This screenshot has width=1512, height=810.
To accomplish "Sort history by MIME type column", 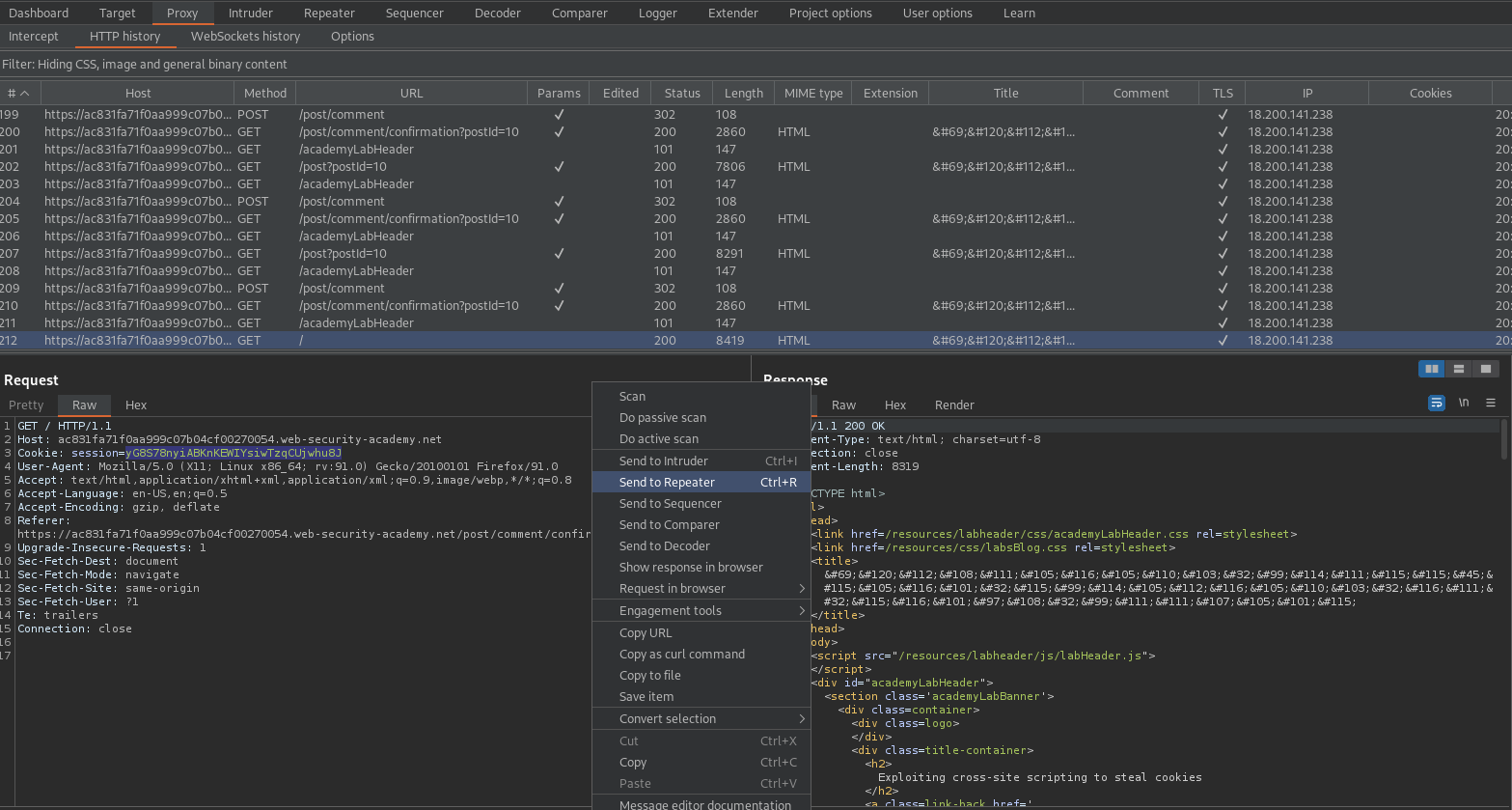I will tap(813, 94).
